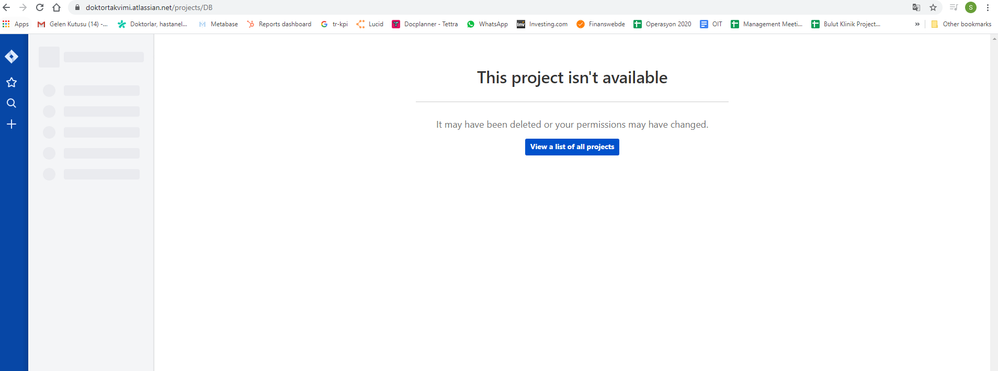
Task: Open the Apps bookmarks shortcut
Action: click(16, 24)
